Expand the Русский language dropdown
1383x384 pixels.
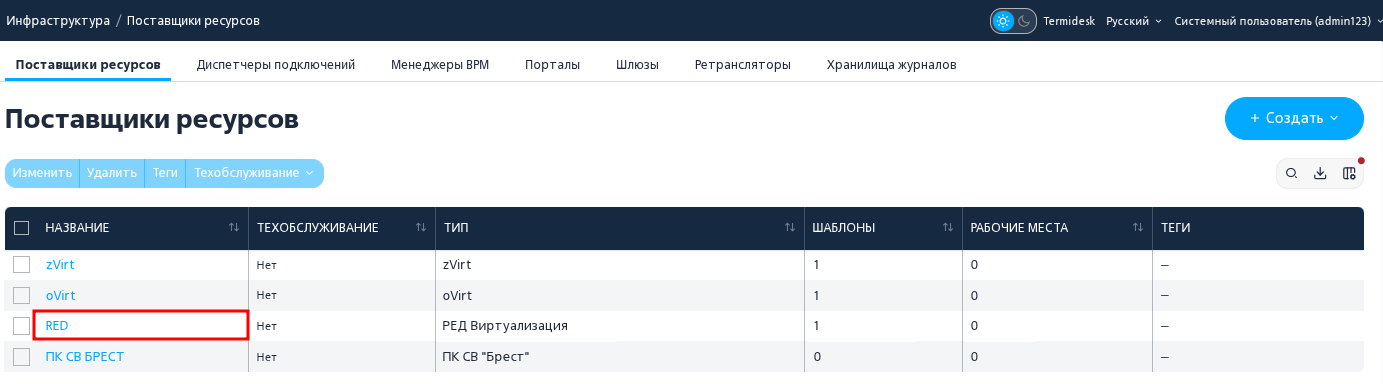1134,21
